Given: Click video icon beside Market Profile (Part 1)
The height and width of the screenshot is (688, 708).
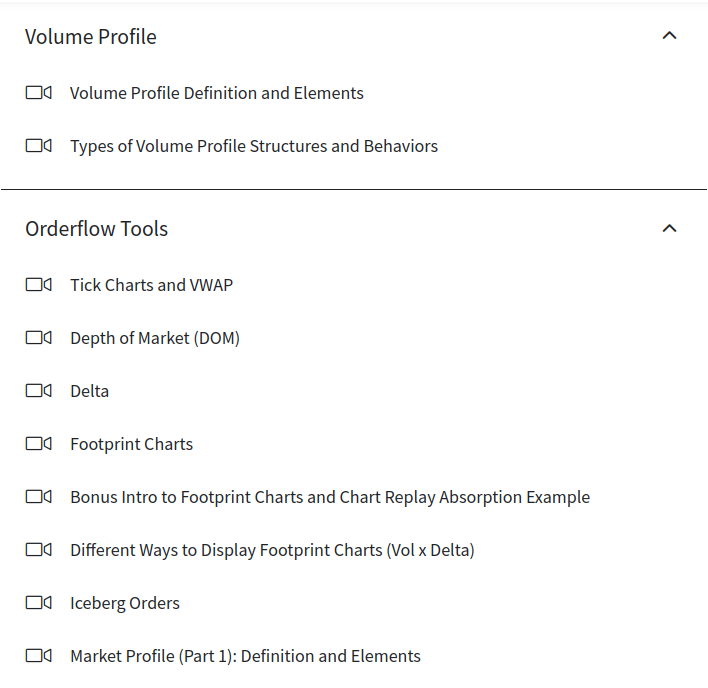Looking at the screenshot, I should coord(38,656).
